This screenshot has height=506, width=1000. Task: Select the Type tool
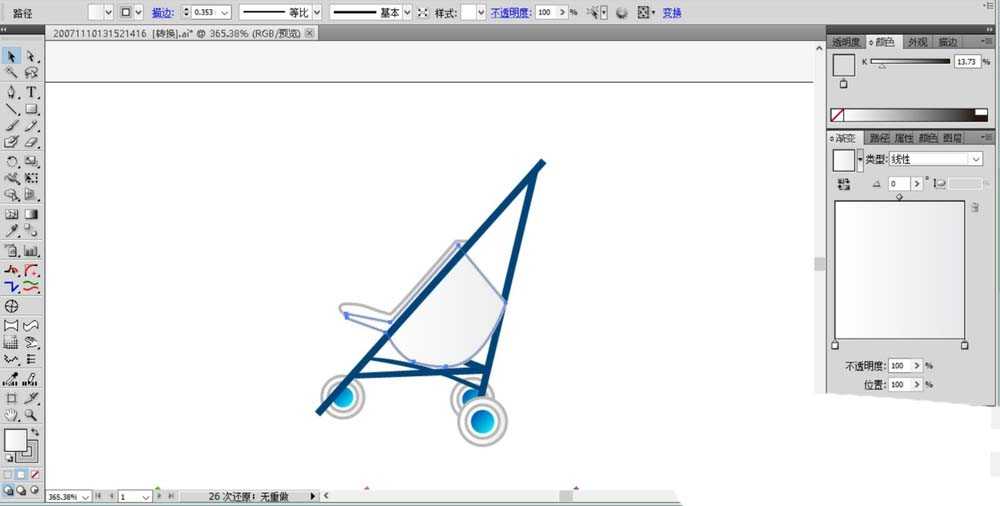[x=31, y=92]
